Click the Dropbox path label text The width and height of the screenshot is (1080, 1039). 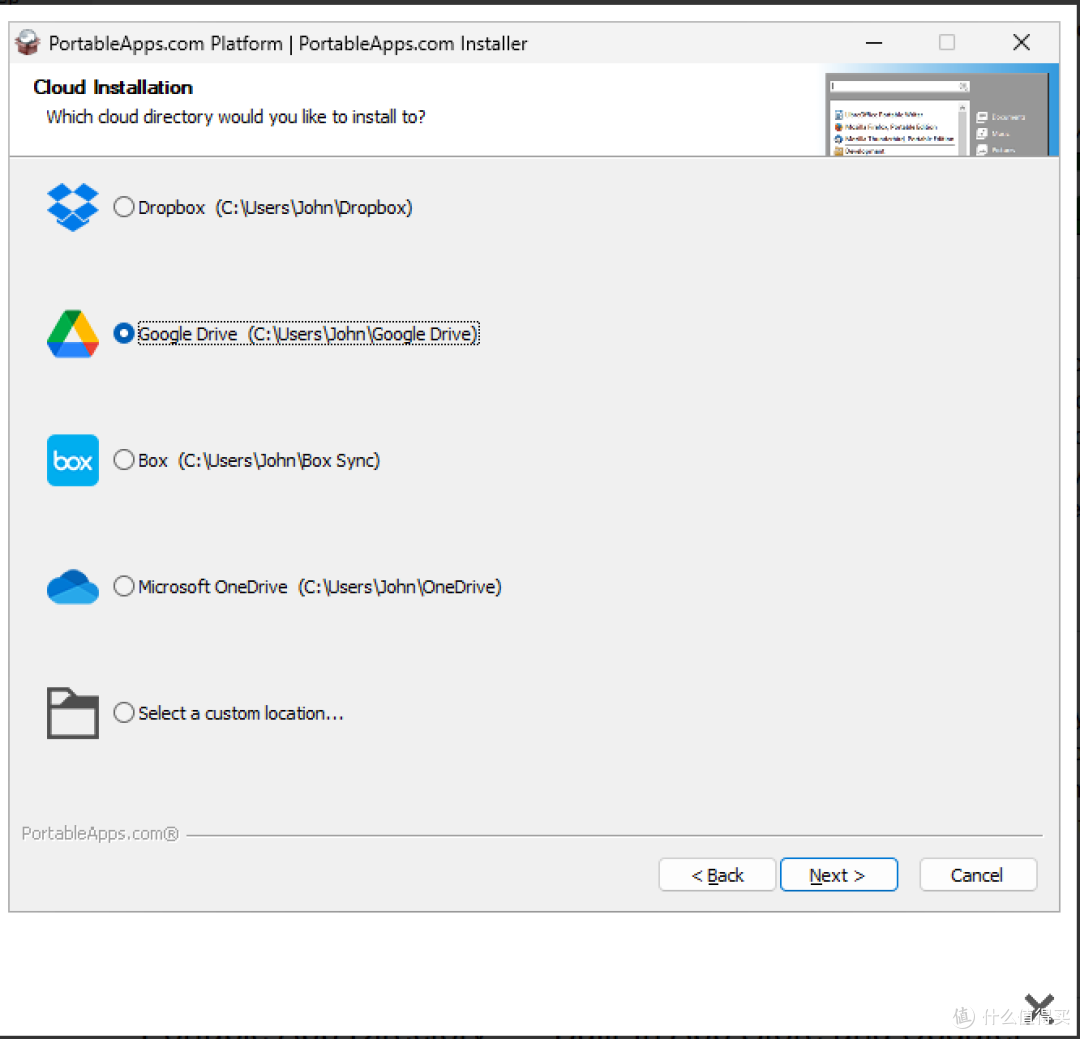click(x=276, y=207)
